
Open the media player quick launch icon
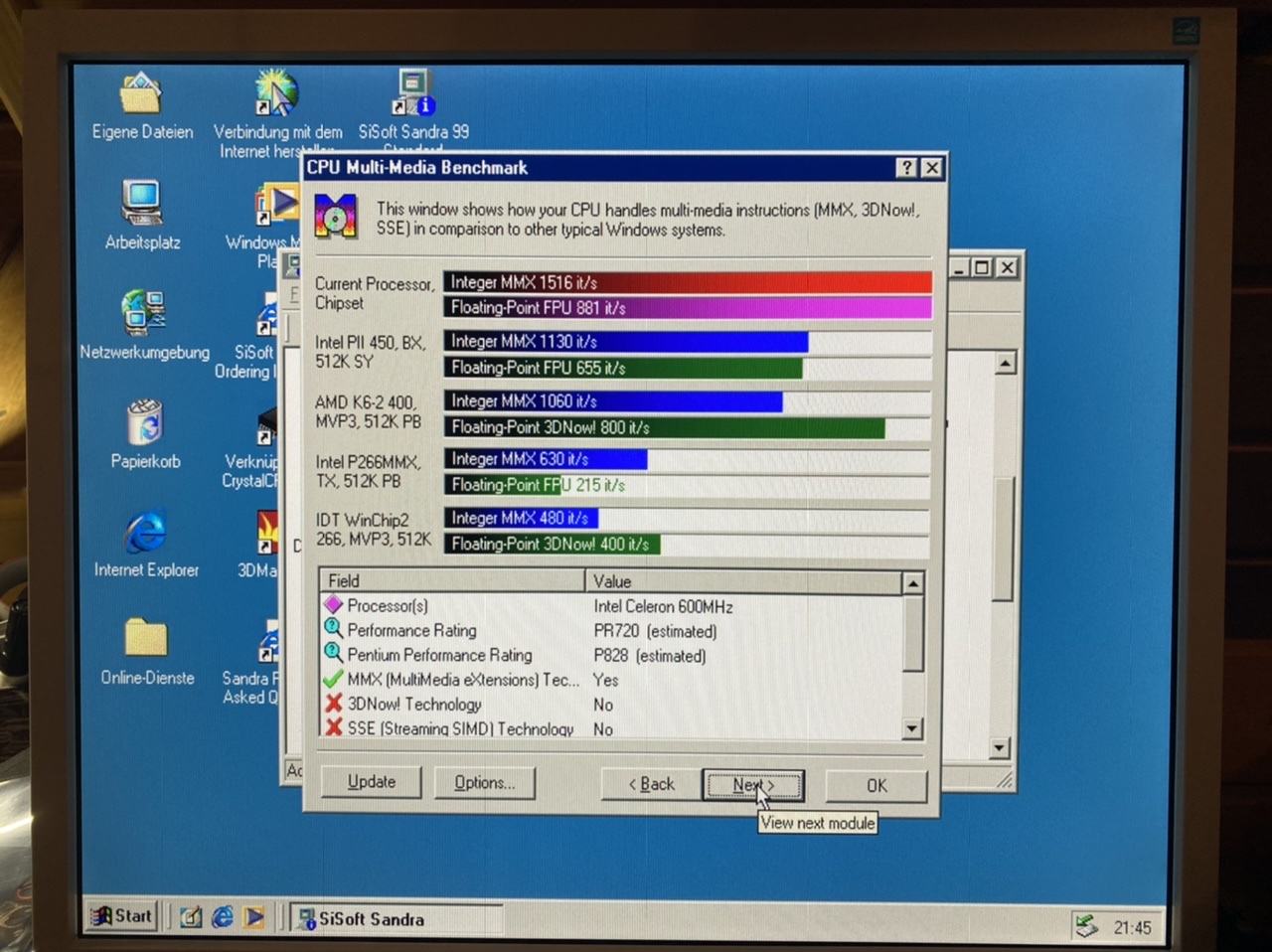click(254, 917)
